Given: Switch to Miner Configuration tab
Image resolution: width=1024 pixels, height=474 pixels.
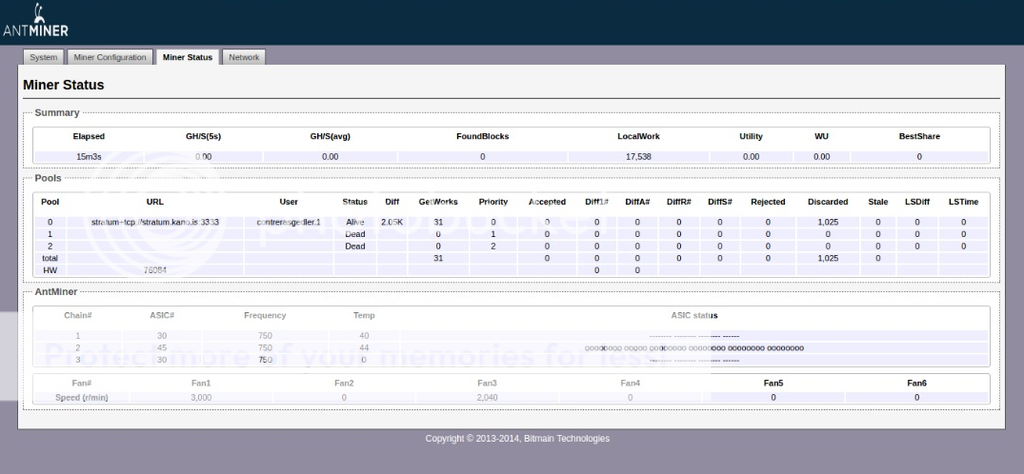Looking at the screenshot, I should coord(110,57).
